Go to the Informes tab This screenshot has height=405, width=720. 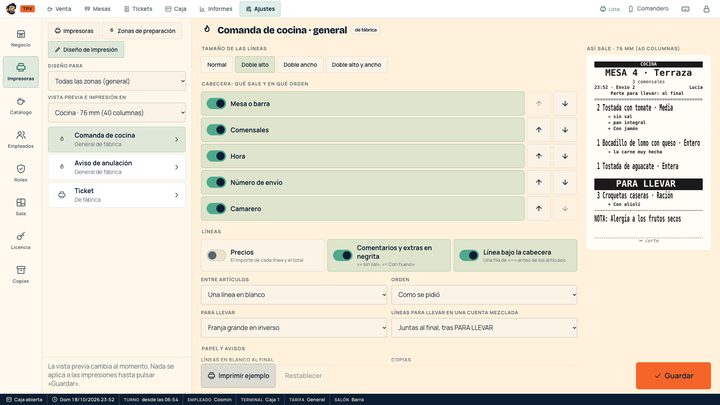coord(216,9)
